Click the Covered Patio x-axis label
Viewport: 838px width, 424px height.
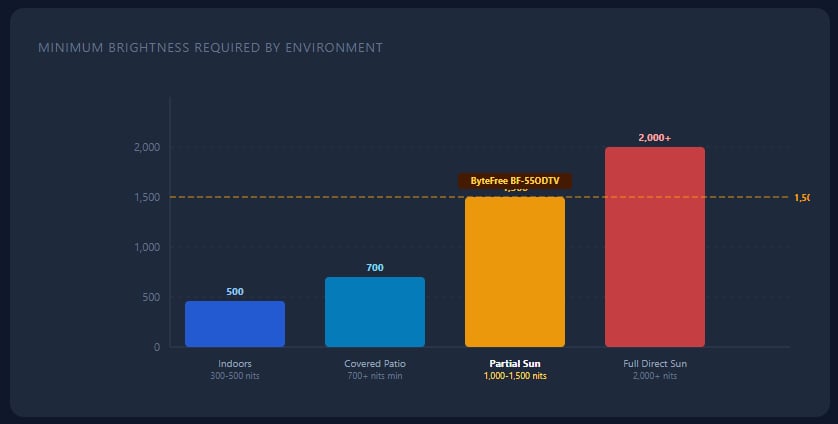(375, 363)
